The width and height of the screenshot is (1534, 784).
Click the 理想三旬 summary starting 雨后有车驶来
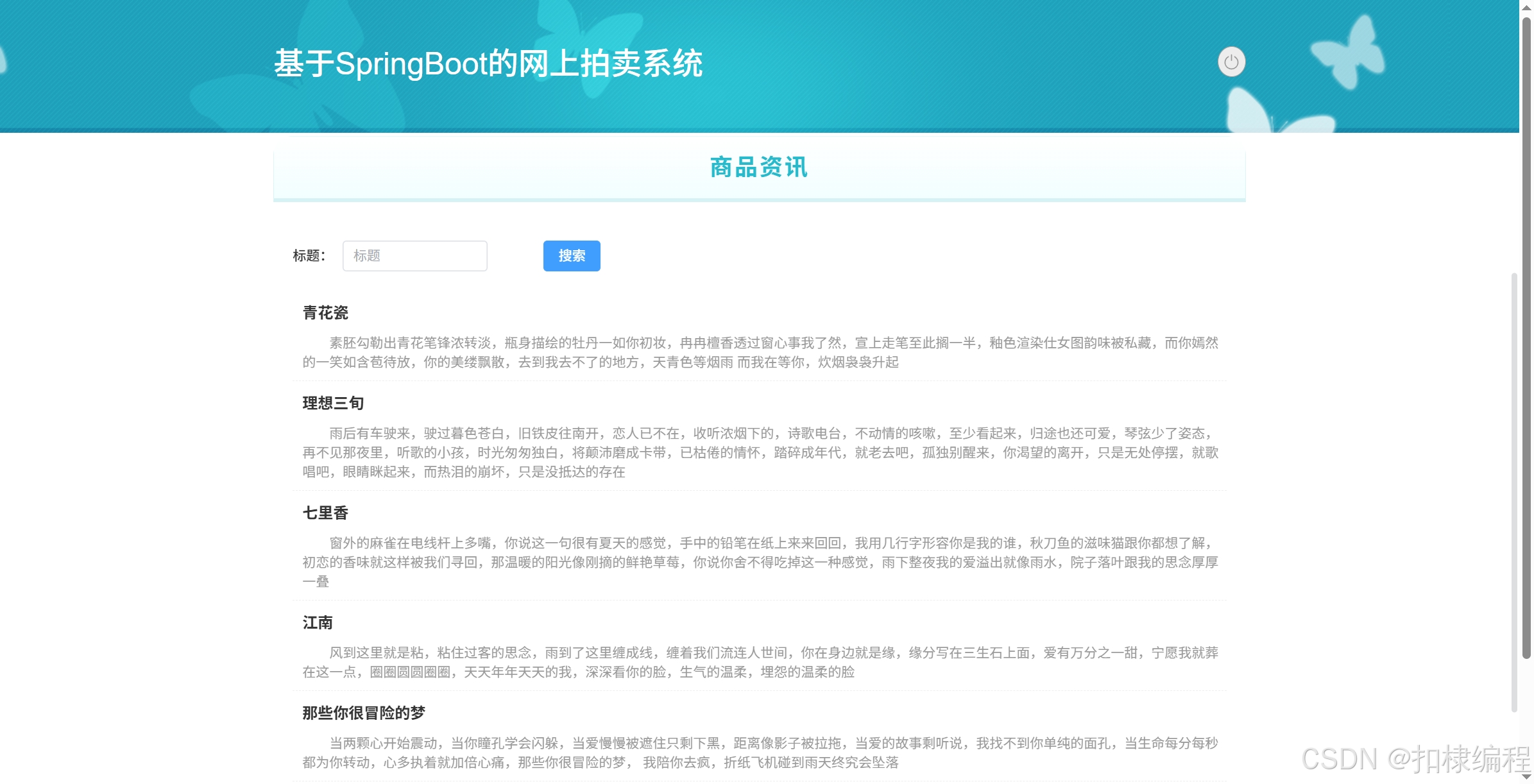[x=760, y=453]
